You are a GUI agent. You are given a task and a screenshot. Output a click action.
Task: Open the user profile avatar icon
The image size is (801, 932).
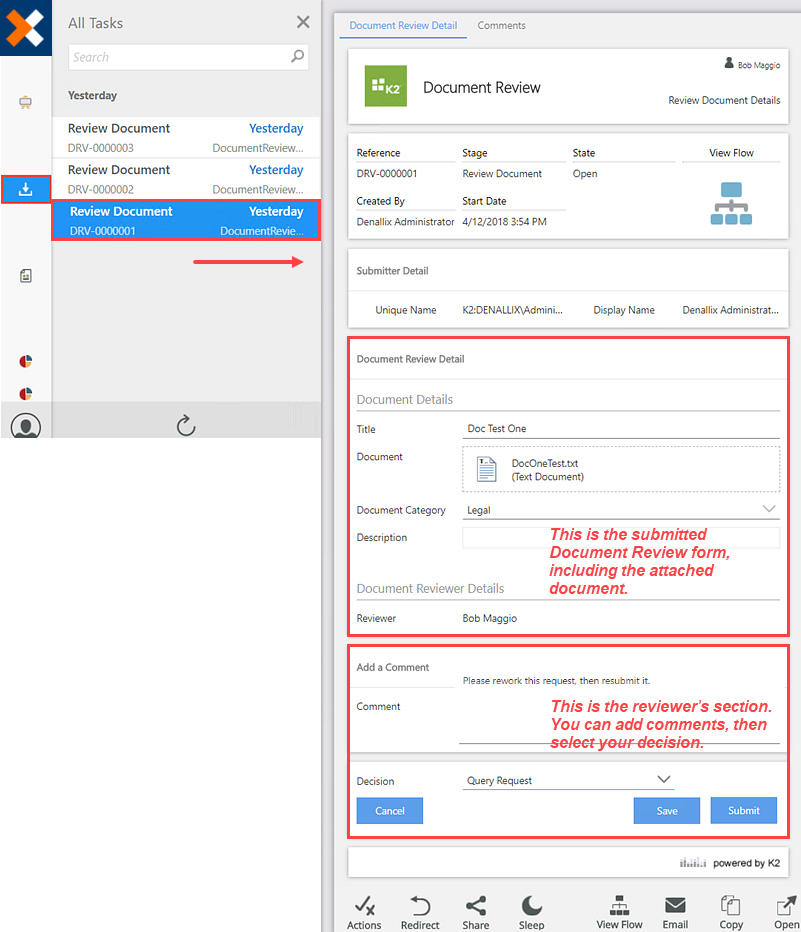coord(26,426)
